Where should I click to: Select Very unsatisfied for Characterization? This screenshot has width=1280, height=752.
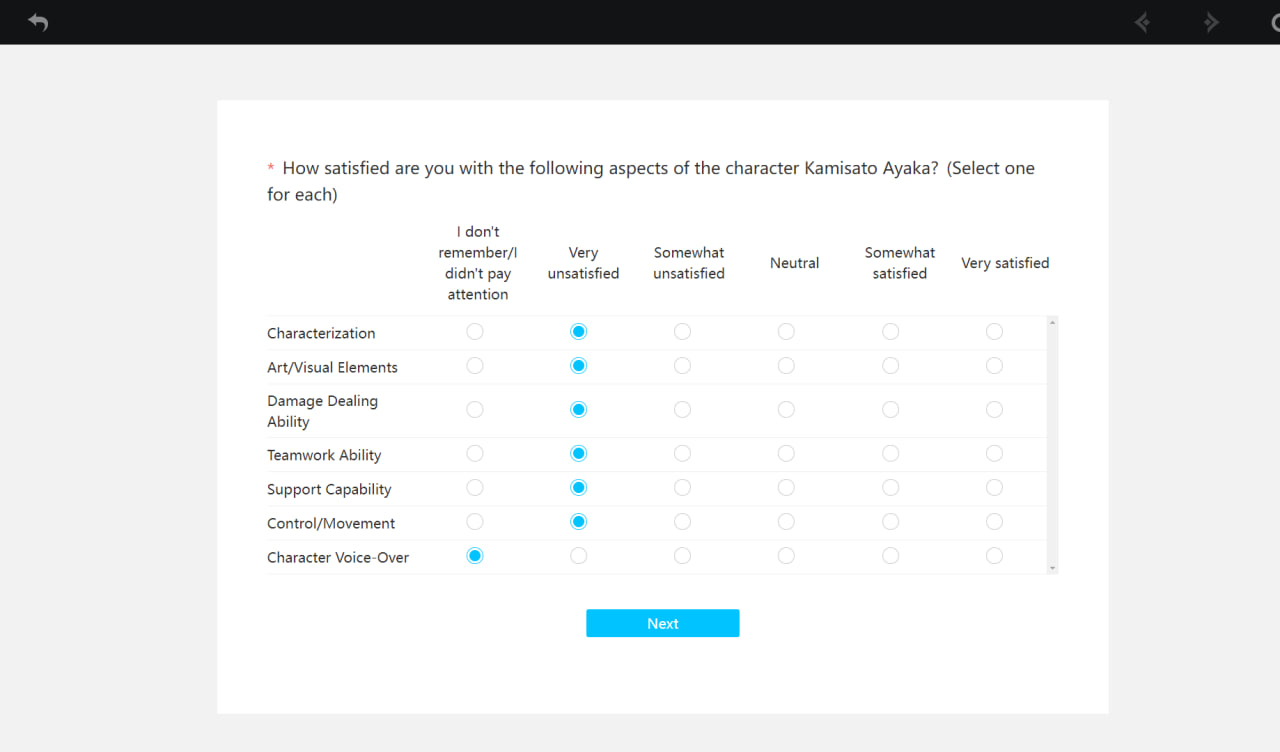tap(579, 332)
